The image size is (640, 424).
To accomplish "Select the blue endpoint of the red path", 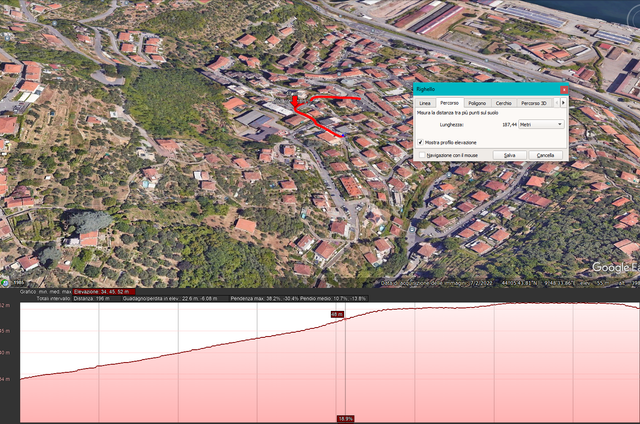I will click(343, 135).
